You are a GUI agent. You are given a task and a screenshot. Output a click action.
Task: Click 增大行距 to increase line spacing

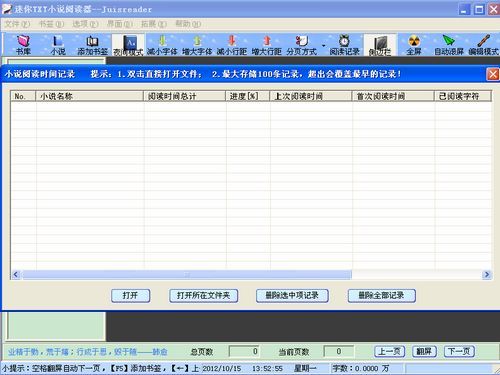click(x=267, y=45)
